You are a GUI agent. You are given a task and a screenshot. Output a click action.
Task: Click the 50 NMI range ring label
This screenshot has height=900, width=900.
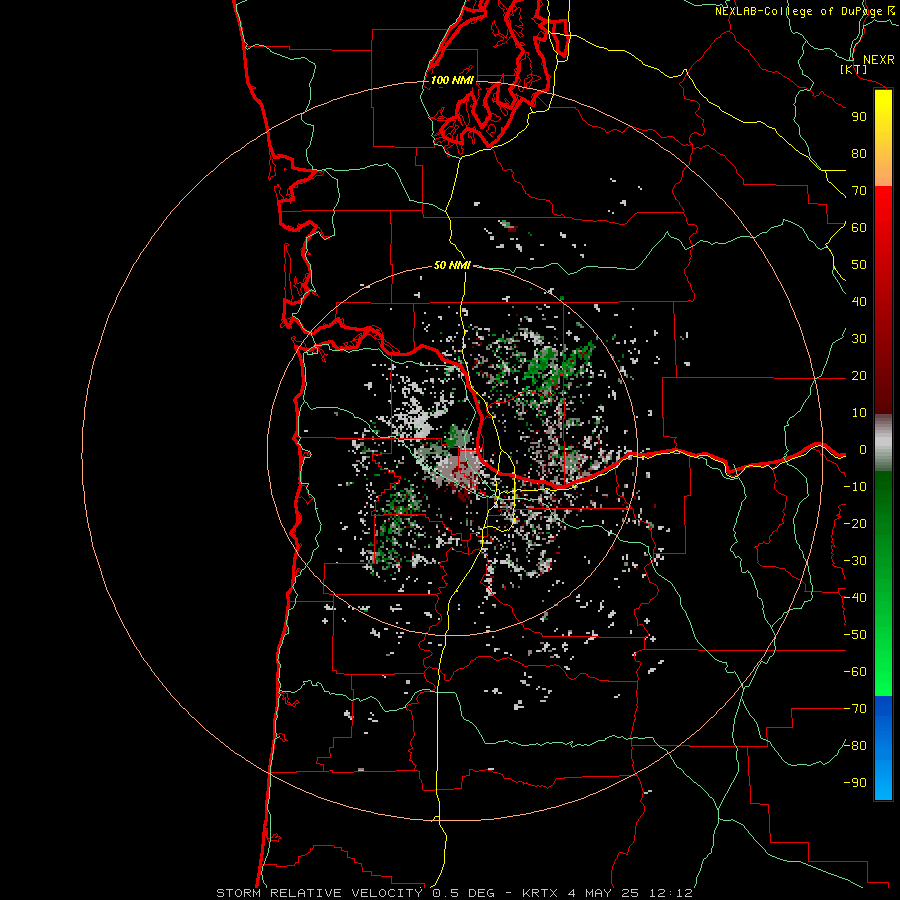[452, 265]
